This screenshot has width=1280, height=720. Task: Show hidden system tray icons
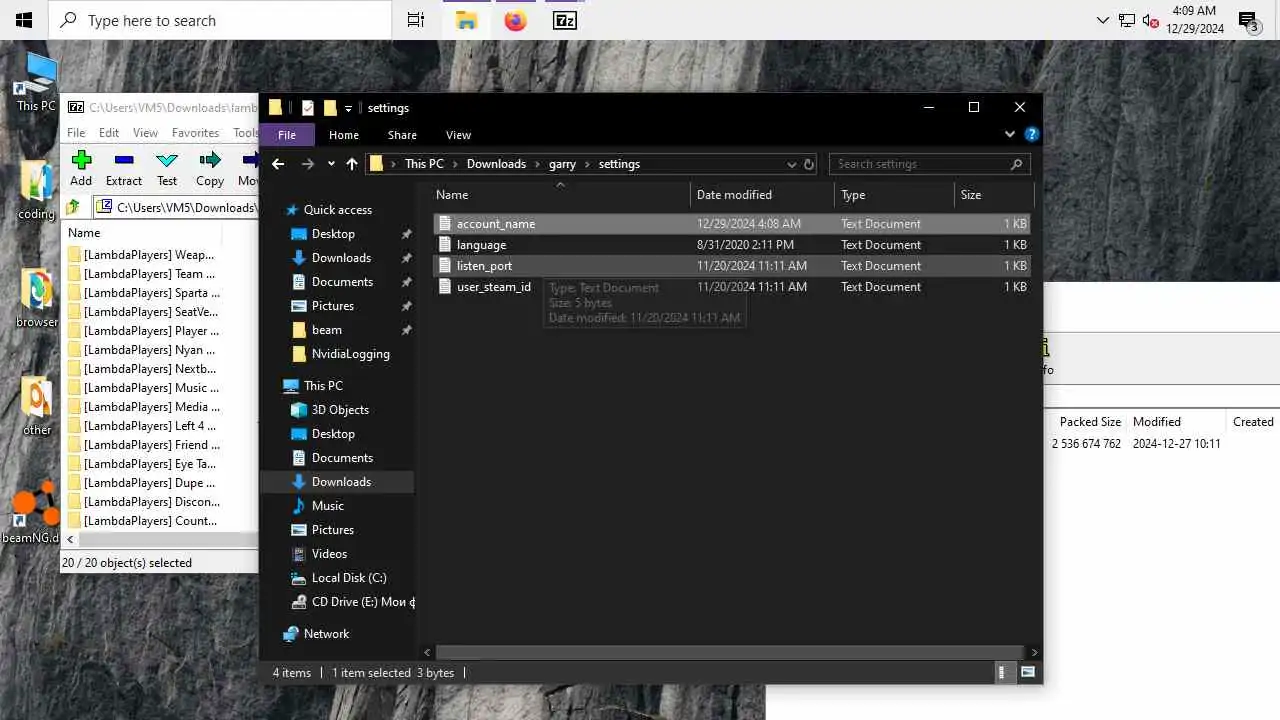click(x=1103, y=20)
